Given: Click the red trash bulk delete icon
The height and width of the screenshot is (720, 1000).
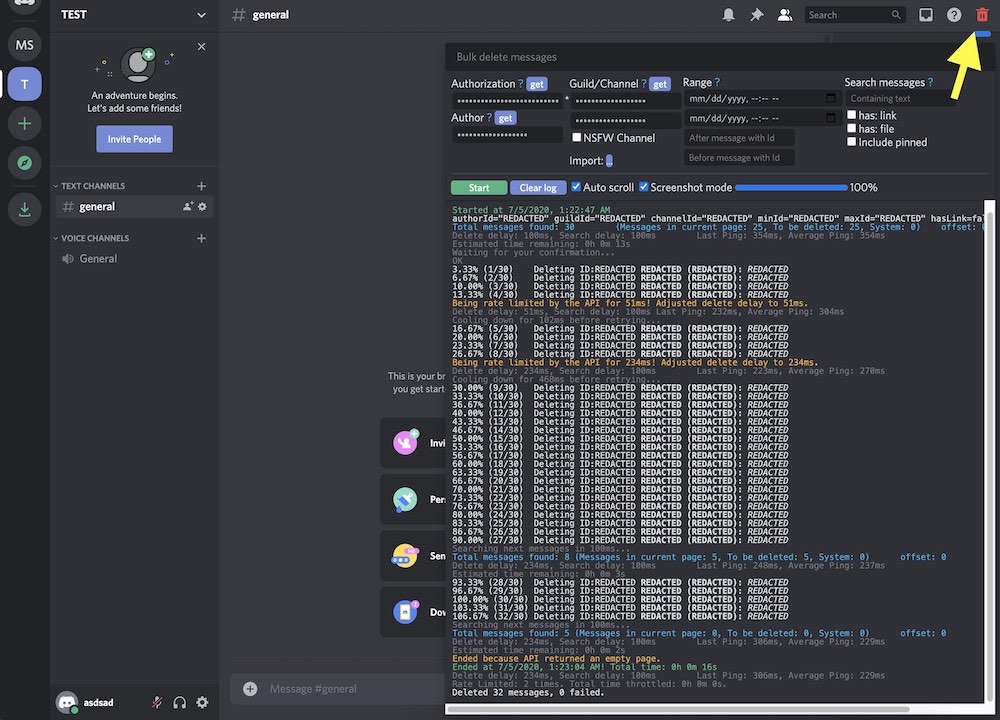Looking at the screenshot, I should [x=981, y=15].
